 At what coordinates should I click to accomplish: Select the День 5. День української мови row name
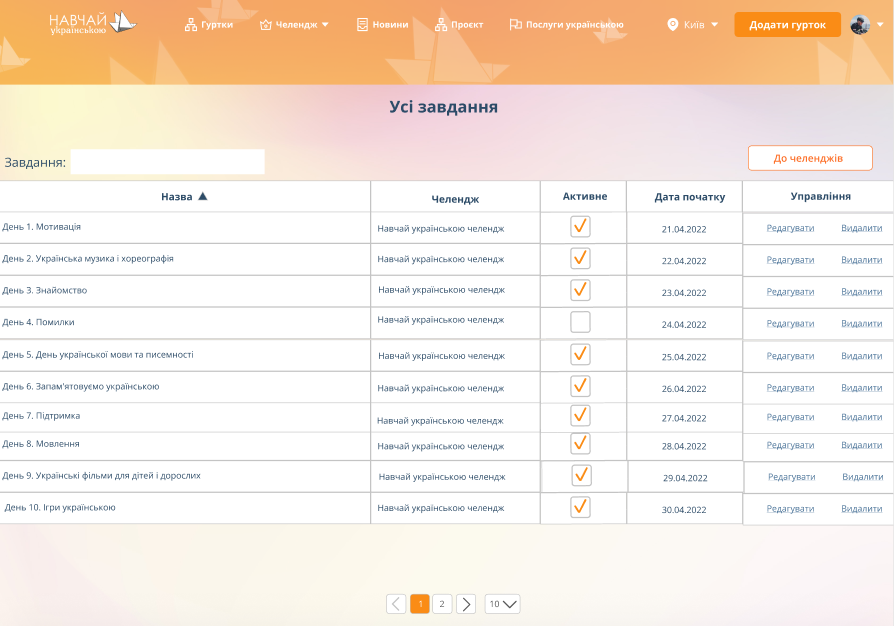click(x=97, y=355)
